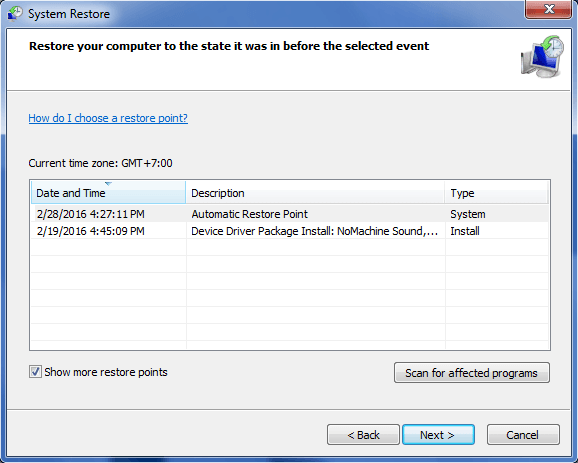Close the System Restore window
This screenshot has height=463, width=578.
549,9
